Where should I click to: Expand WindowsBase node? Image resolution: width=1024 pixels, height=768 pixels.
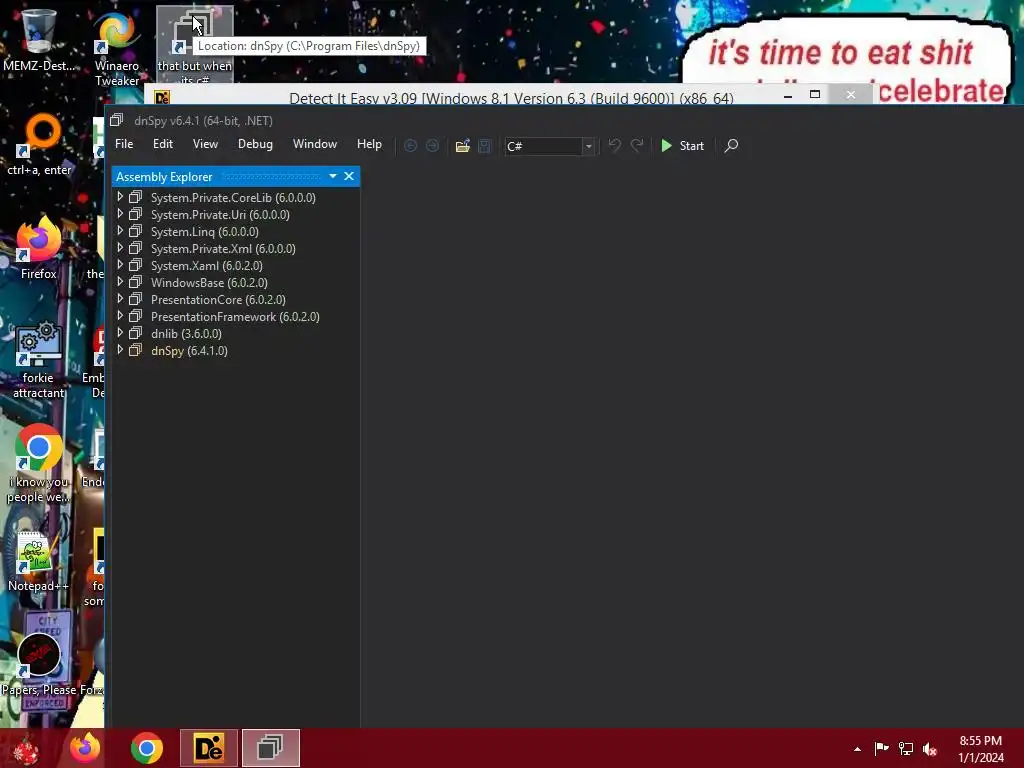coord(120,281)
